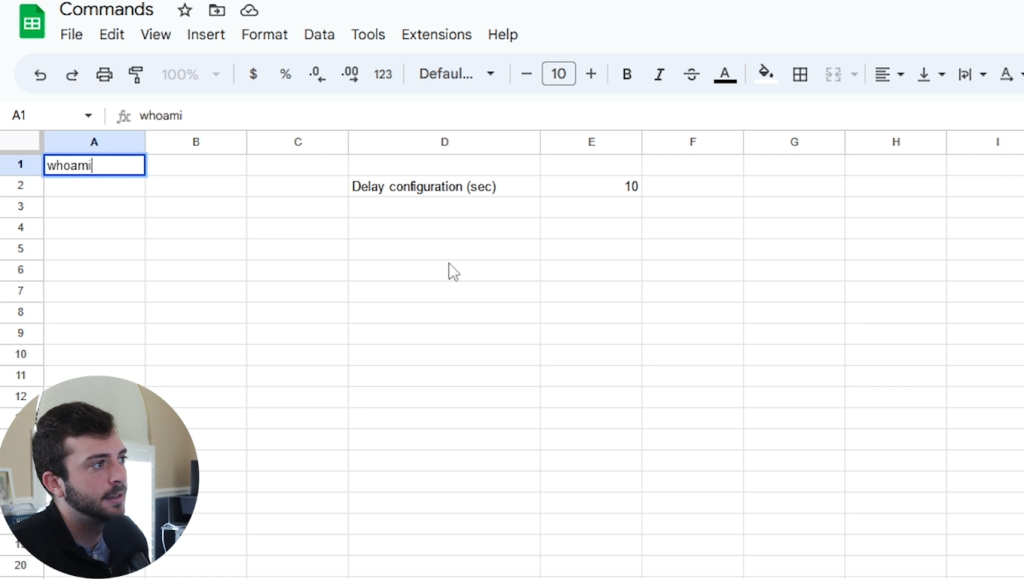Open merge type dropdown arrow
1024x579 pixels.
(854, 74)
